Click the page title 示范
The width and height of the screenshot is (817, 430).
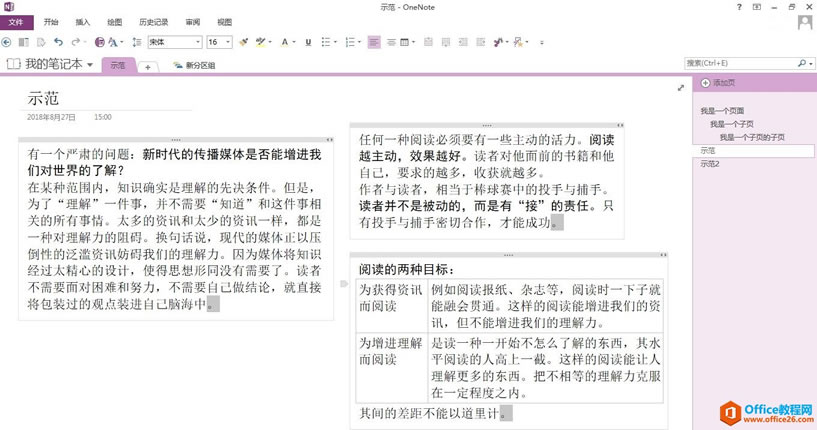[43, 98]
